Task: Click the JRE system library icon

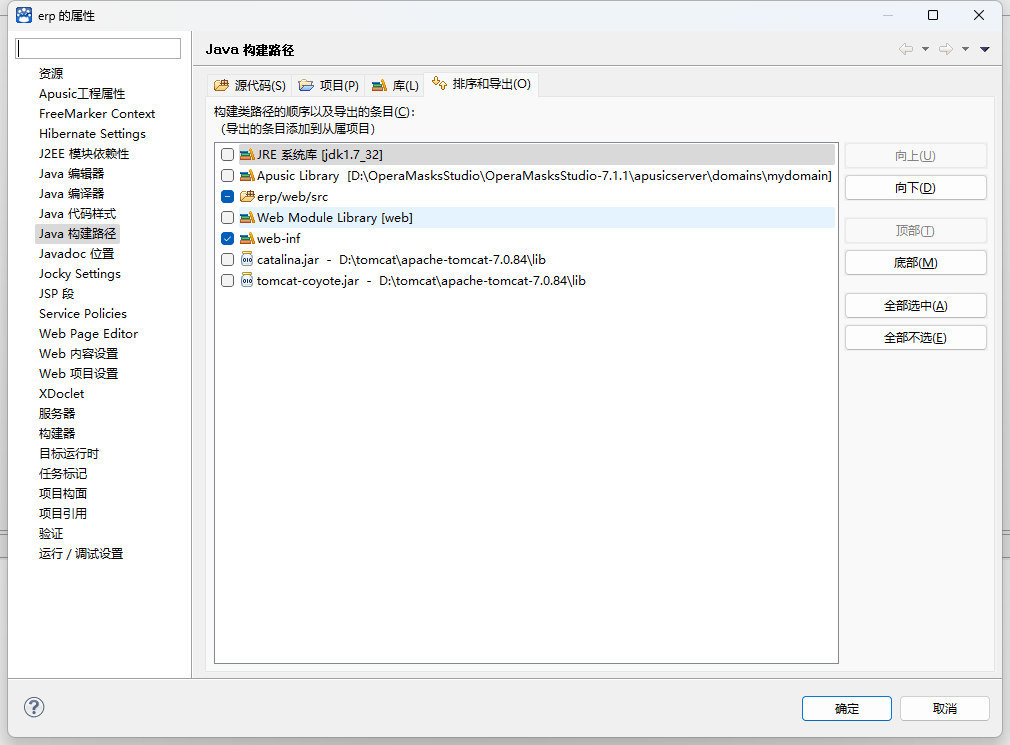Action: coord(247,155)
